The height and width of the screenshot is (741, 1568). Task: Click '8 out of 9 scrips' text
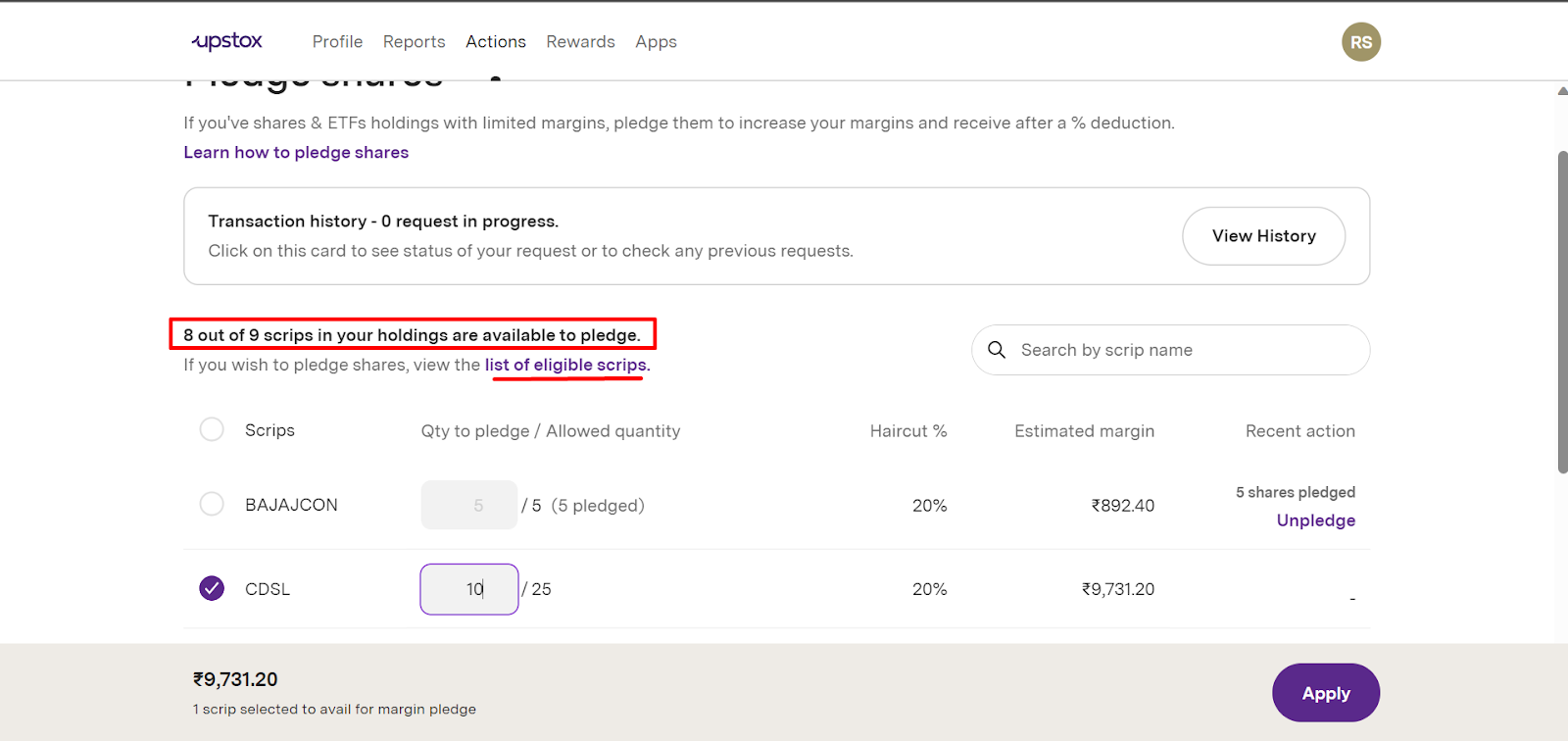tap(412, 335)
